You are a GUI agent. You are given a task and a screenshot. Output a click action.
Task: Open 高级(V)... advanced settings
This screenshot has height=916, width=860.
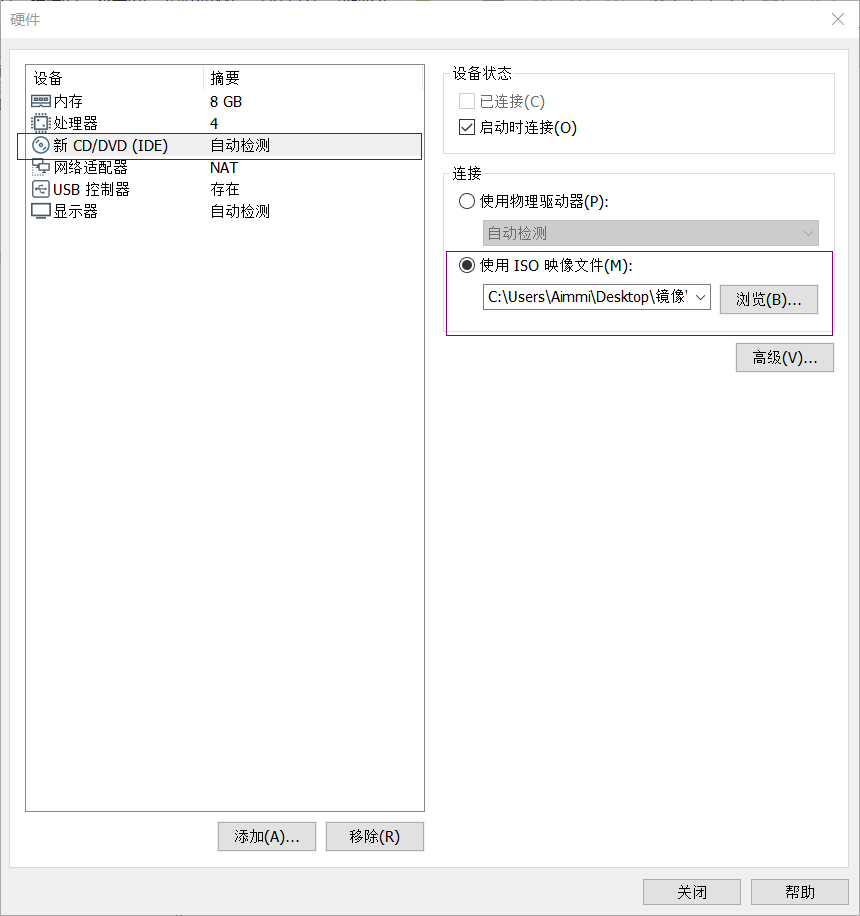pos(785,358)
